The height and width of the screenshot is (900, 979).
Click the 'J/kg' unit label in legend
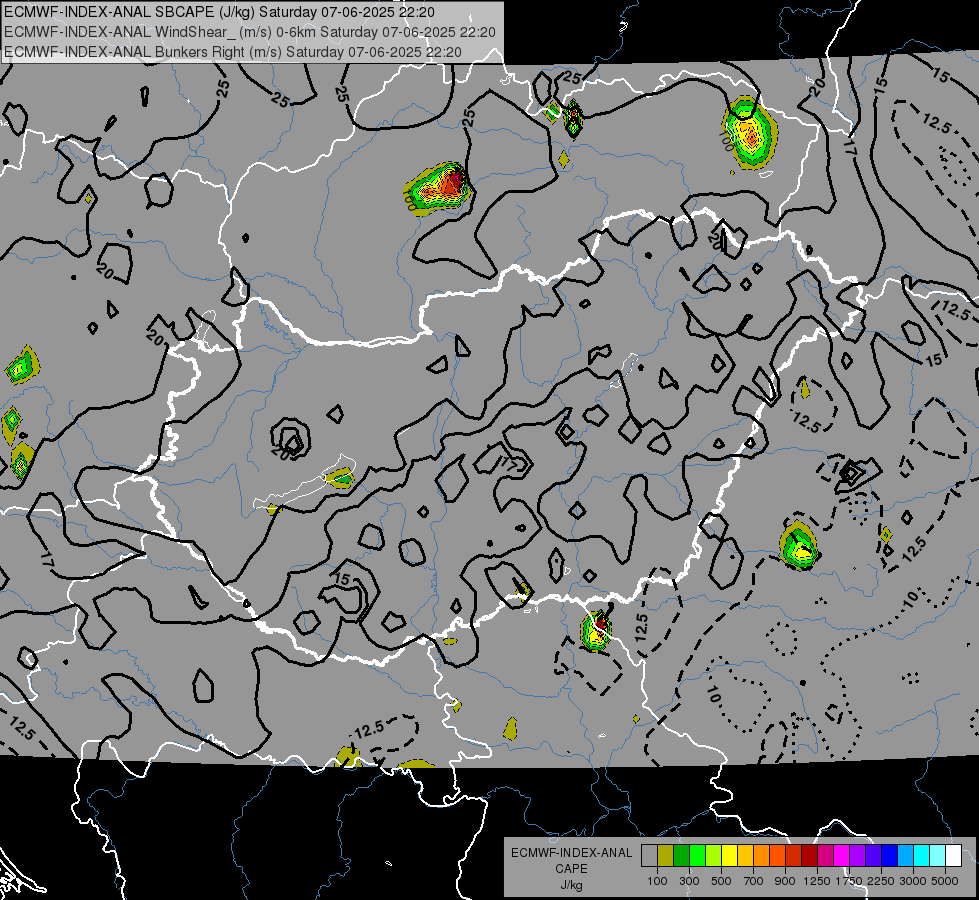(571, 885)
